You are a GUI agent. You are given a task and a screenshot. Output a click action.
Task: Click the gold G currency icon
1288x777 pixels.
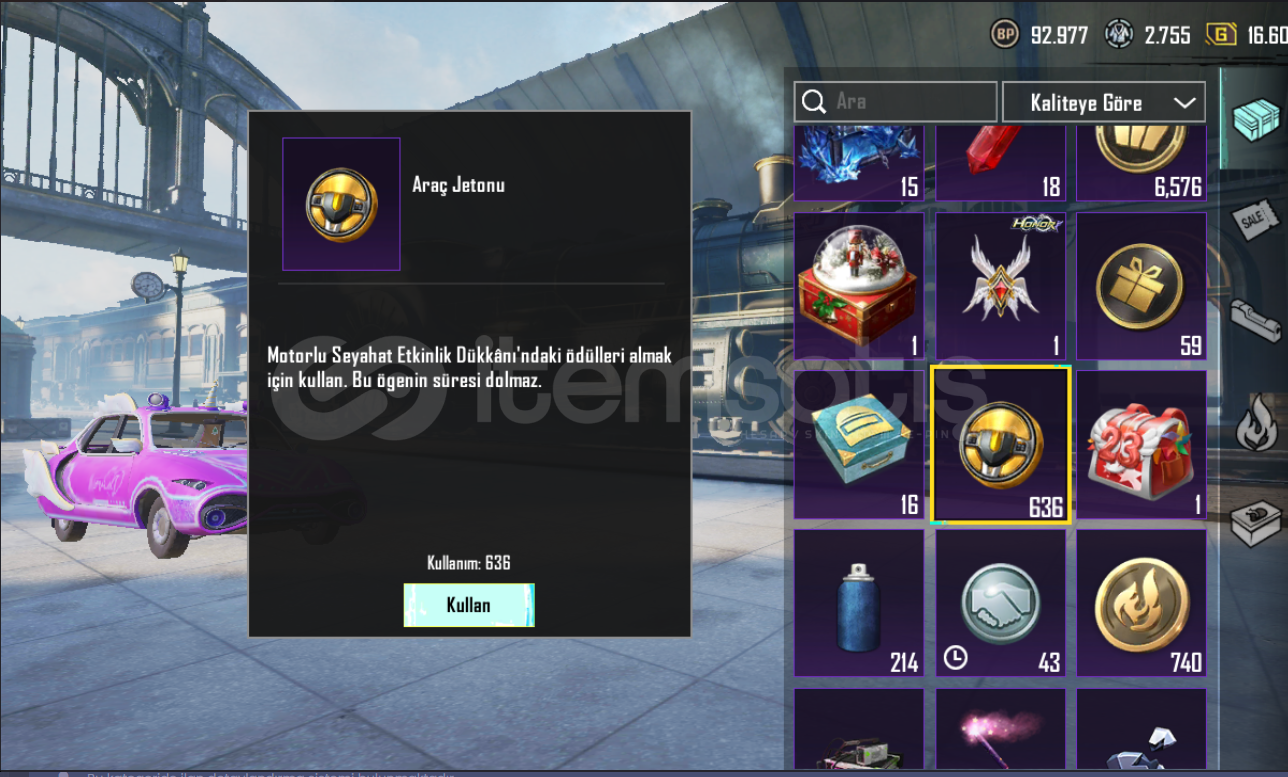coord(1220,35)
